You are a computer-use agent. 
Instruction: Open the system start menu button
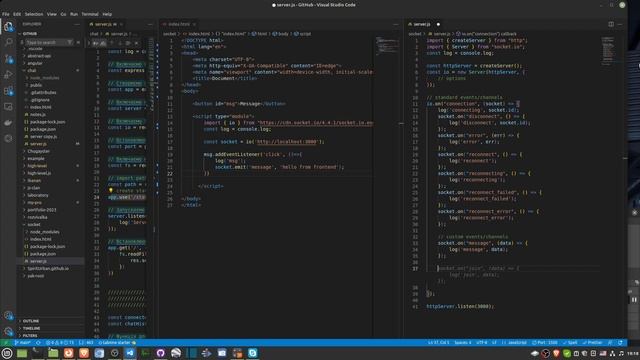7,353
